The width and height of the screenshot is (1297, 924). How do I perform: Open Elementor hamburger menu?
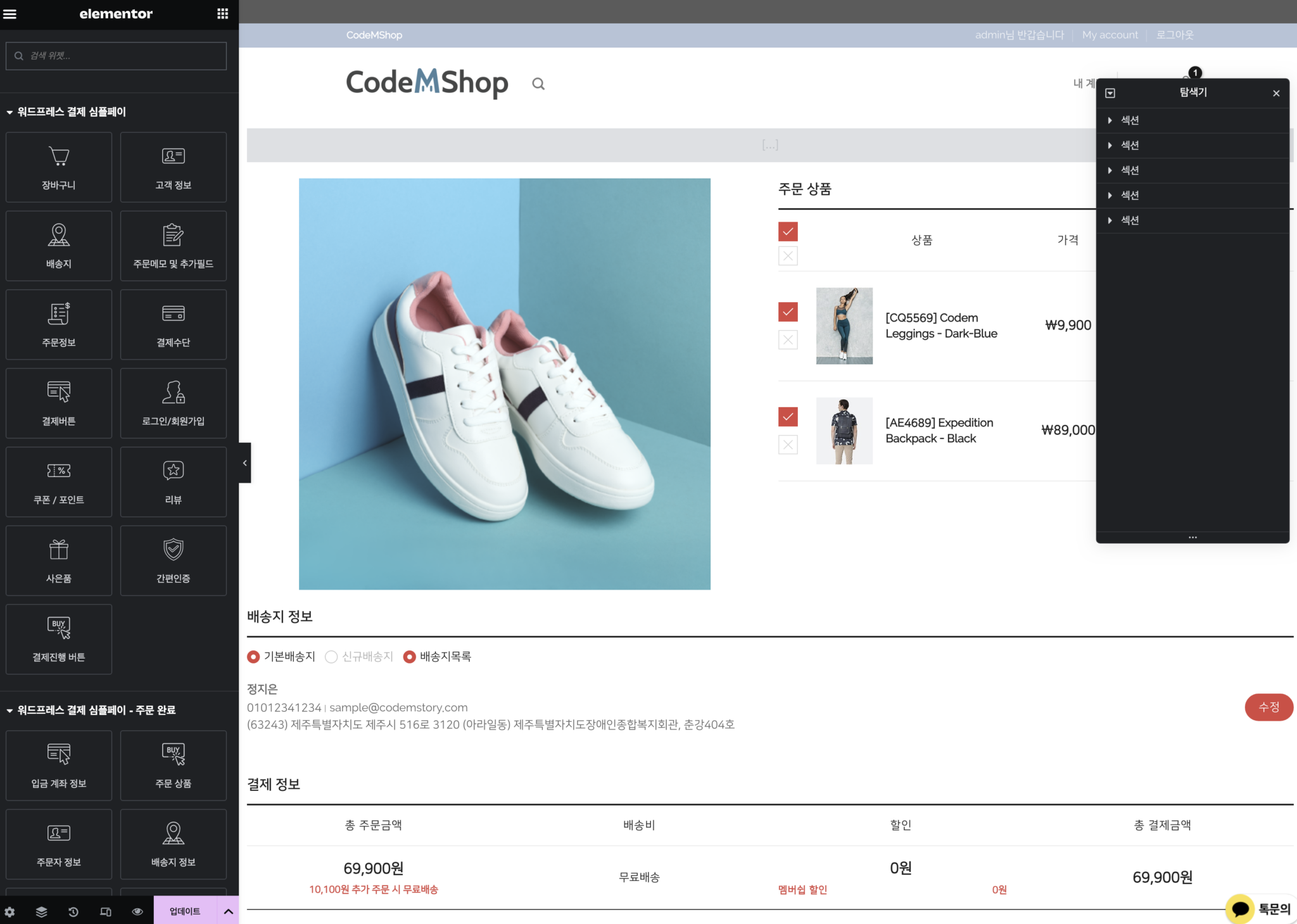[x=10, y=14]
